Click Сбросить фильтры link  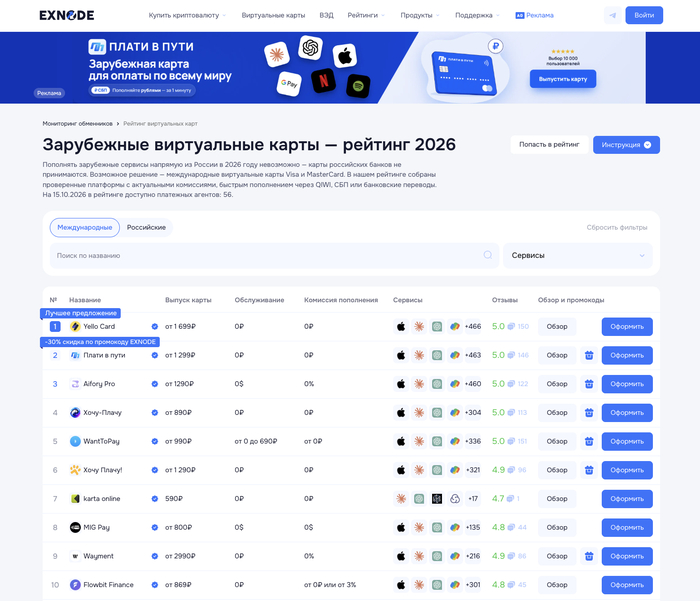tap(617, 227)
